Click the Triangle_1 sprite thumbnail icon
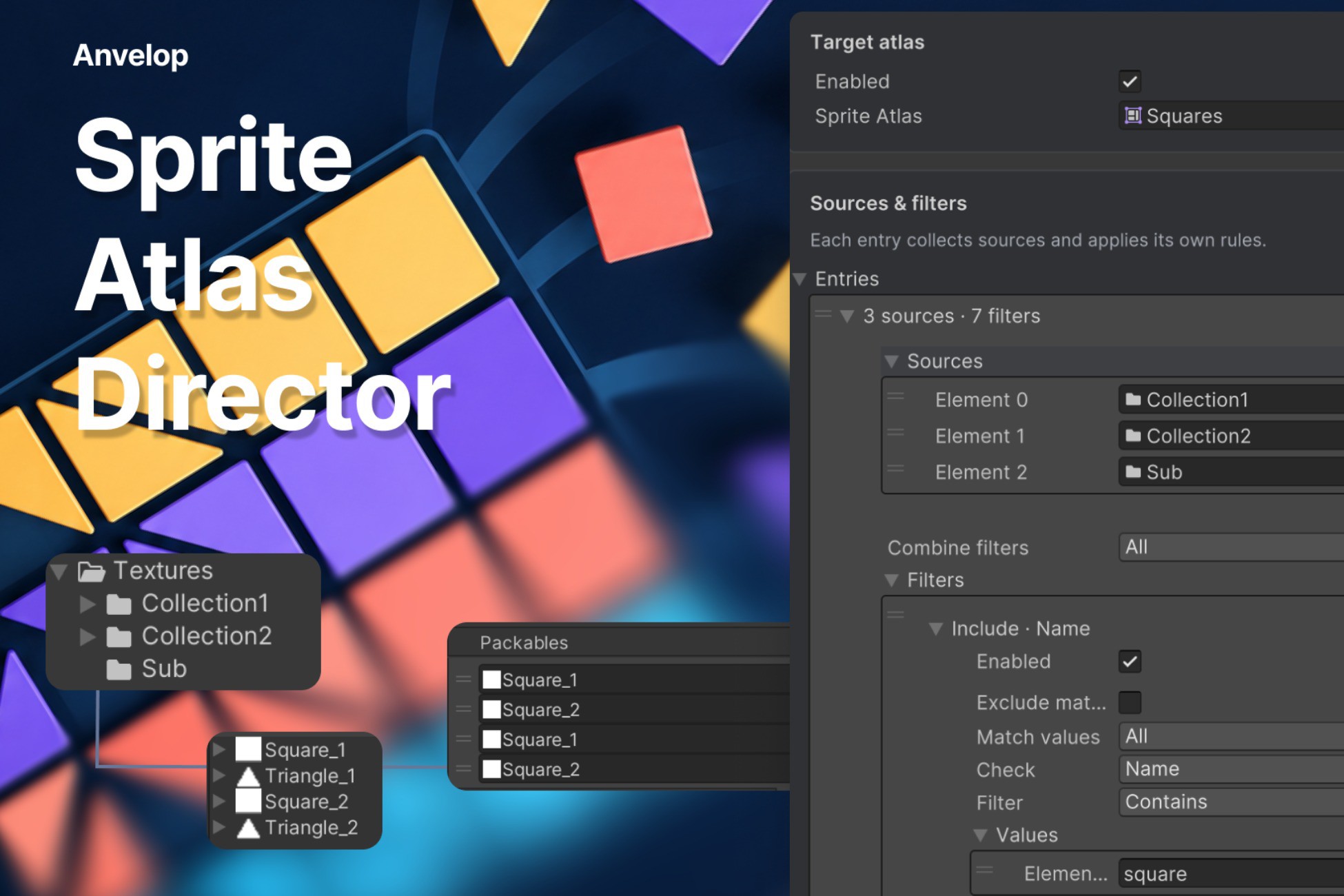Image resolution: width=1344 pixels, height=896 pixels. coord(248,776)
